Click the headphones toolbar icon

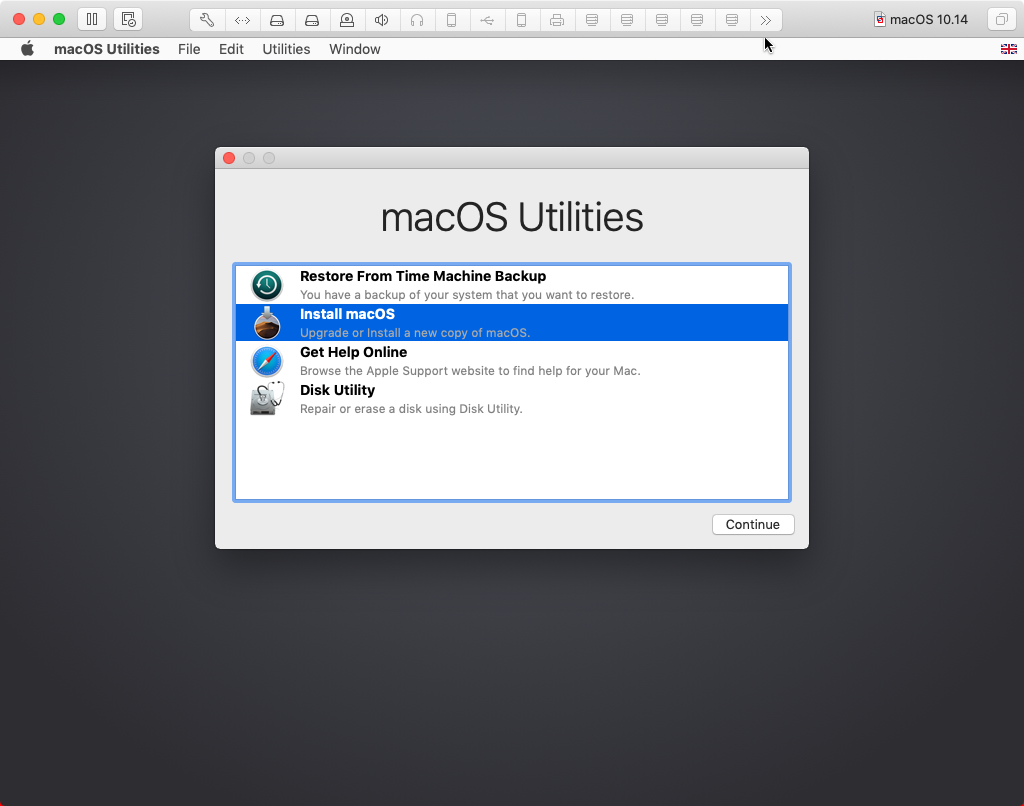click(x=417, y=19)
